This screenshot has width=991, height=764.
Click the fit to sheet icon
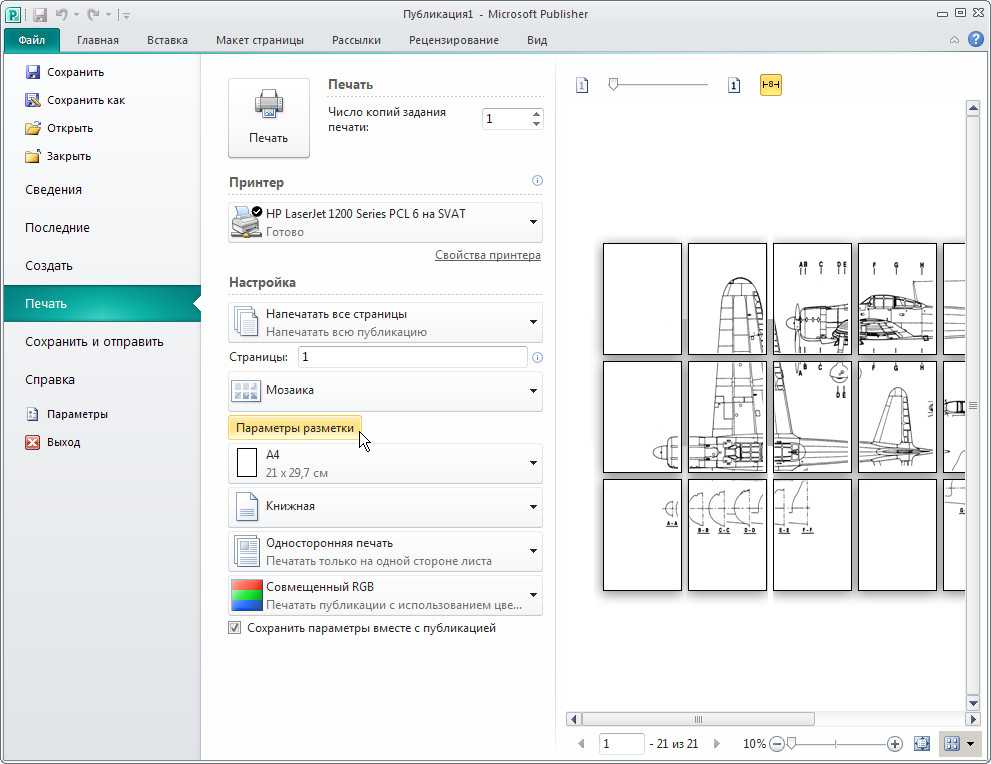922,744
